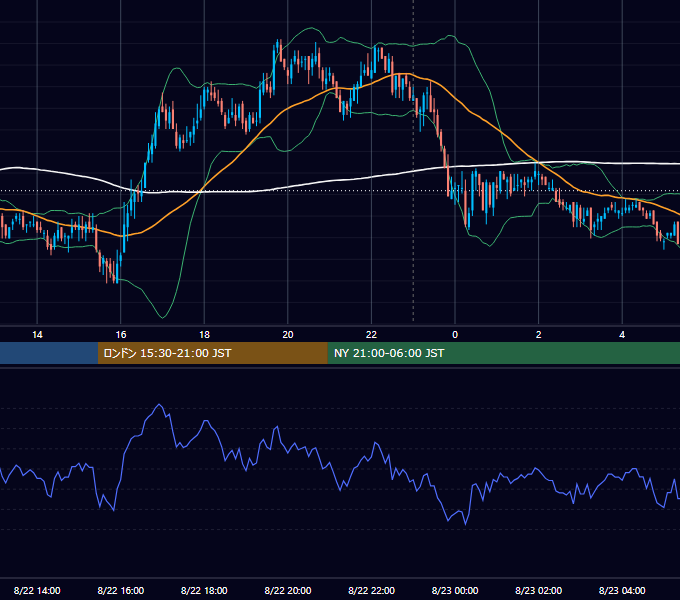This screenshot has width=680, height=600.
Task: Click the 8/22 20:00 date label
Action: click(288, 590)
